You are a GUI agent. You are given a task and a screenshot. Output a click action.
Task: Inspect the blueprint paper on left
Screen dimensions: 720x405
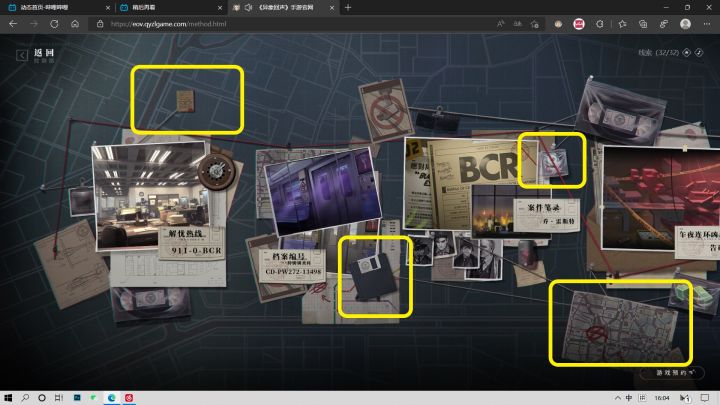coord(71,266)
